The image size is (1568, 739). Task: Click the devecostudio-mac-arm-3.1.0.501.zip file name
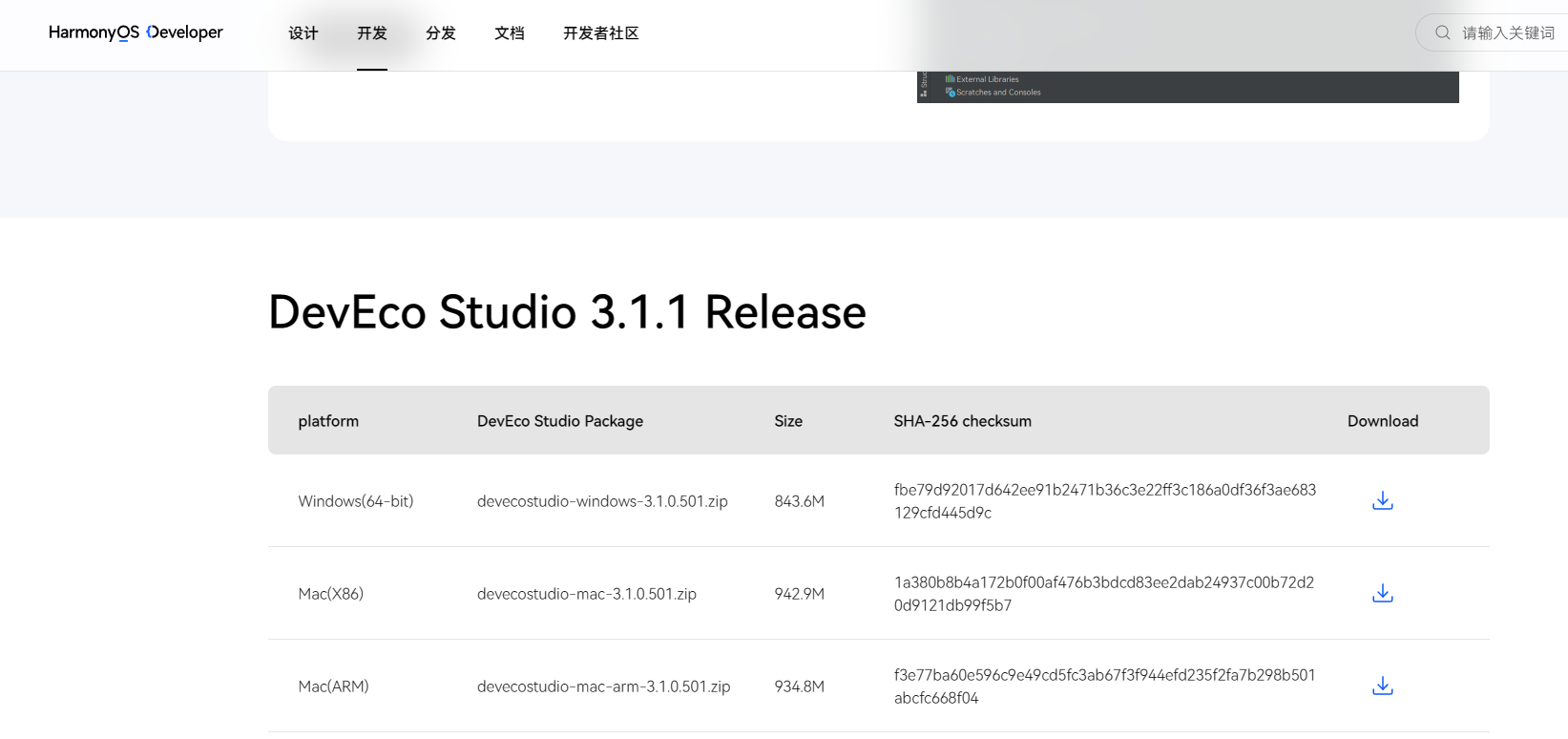[x=604, y=686]
